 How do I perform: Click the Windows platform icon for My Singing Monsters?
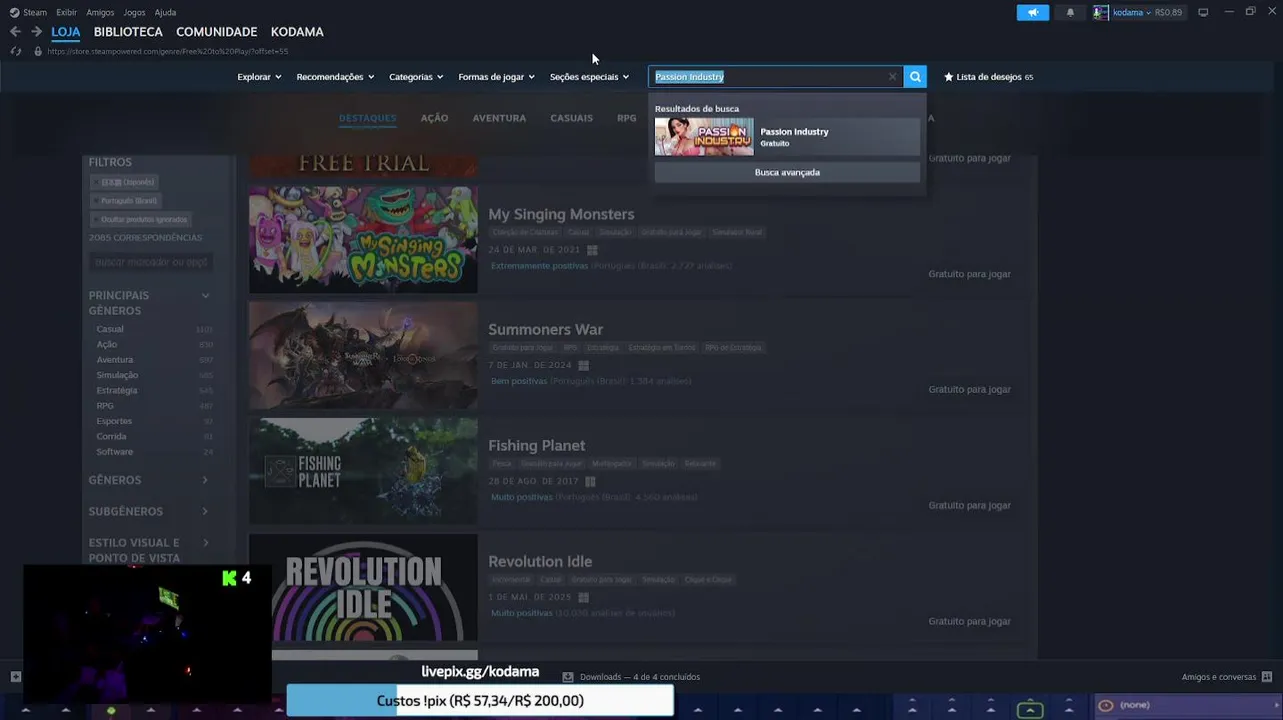[592, 250]
